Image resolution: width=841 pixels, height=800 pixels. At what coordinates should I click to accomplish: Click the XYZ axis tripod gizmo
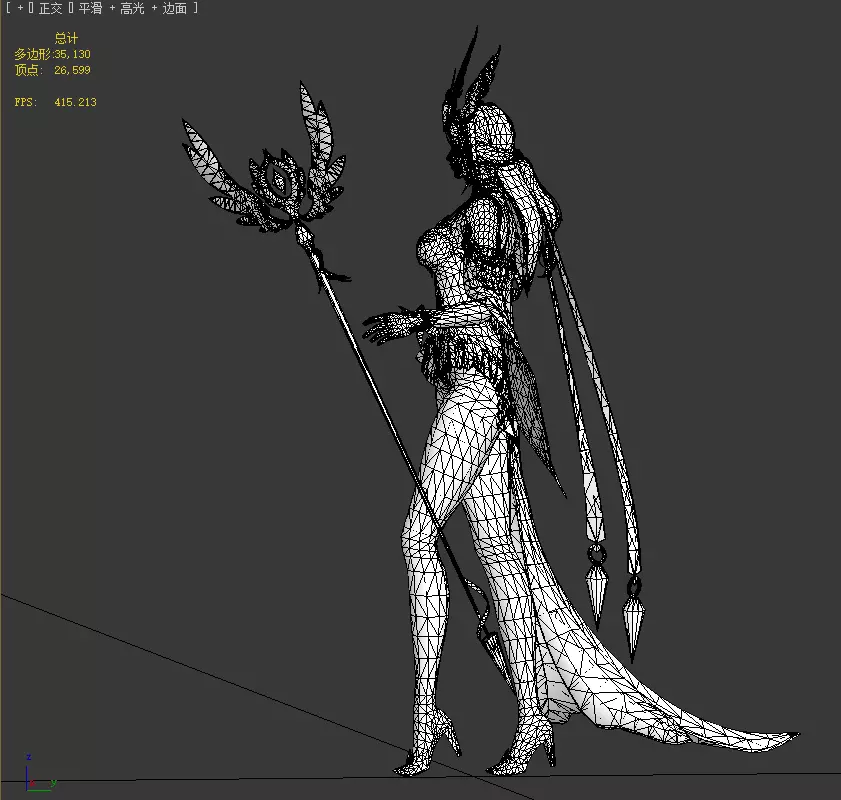[x=39, y=772]
